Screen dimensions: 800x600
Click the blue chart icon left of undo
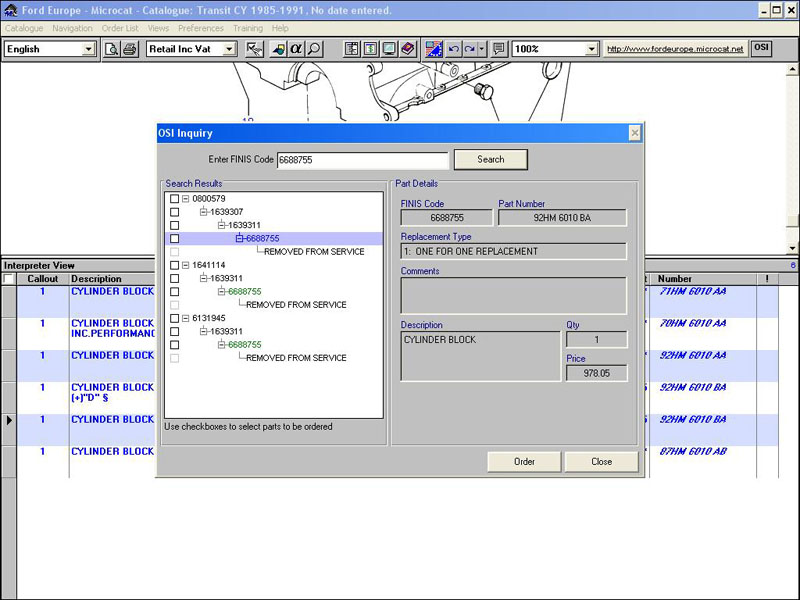click(x=434, y=49)
